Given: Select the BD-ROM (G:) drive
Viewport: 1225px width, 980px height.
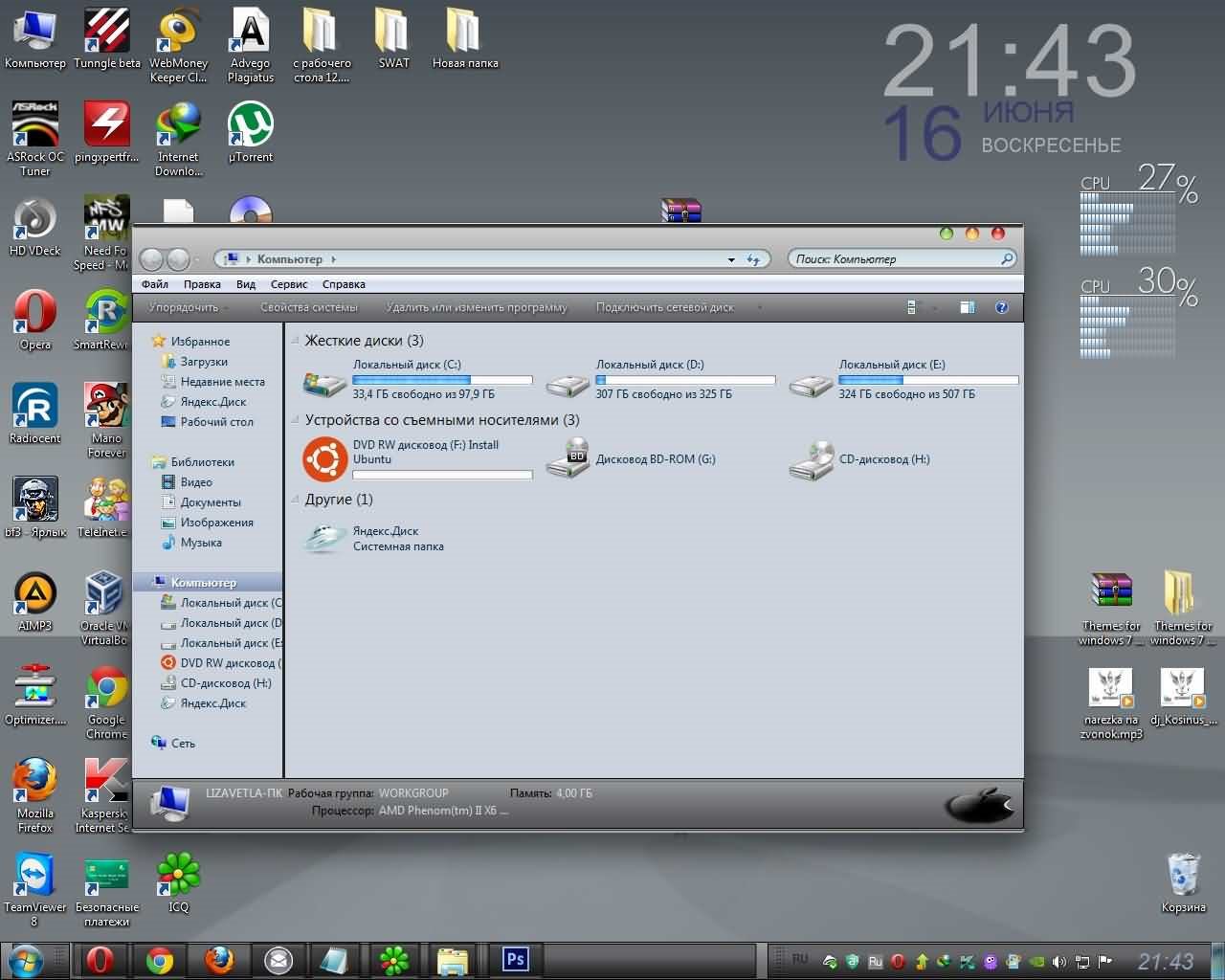Looking at the screenshot, I should pyautogui.click(x=568, y=459).
